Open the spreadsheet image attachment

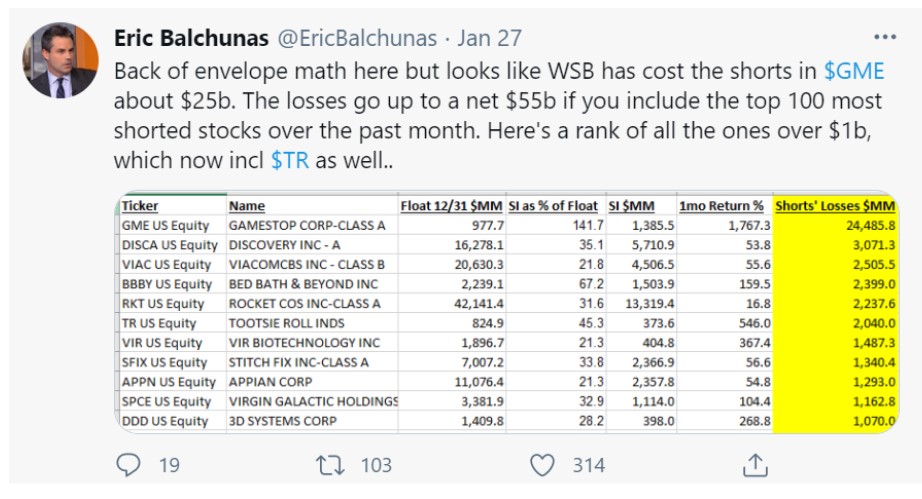coord(506,312)
